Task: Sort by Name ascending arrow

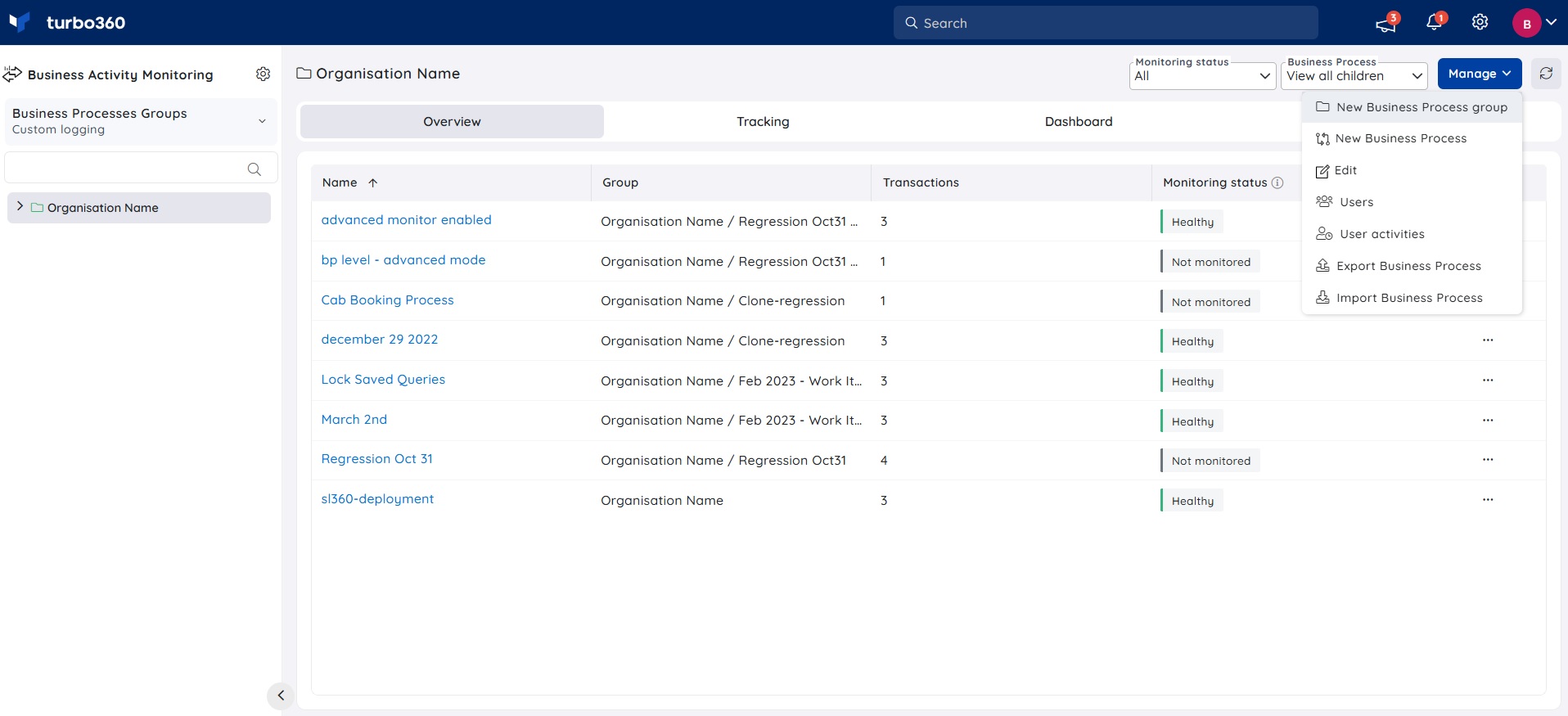Action: click(373, 182)
